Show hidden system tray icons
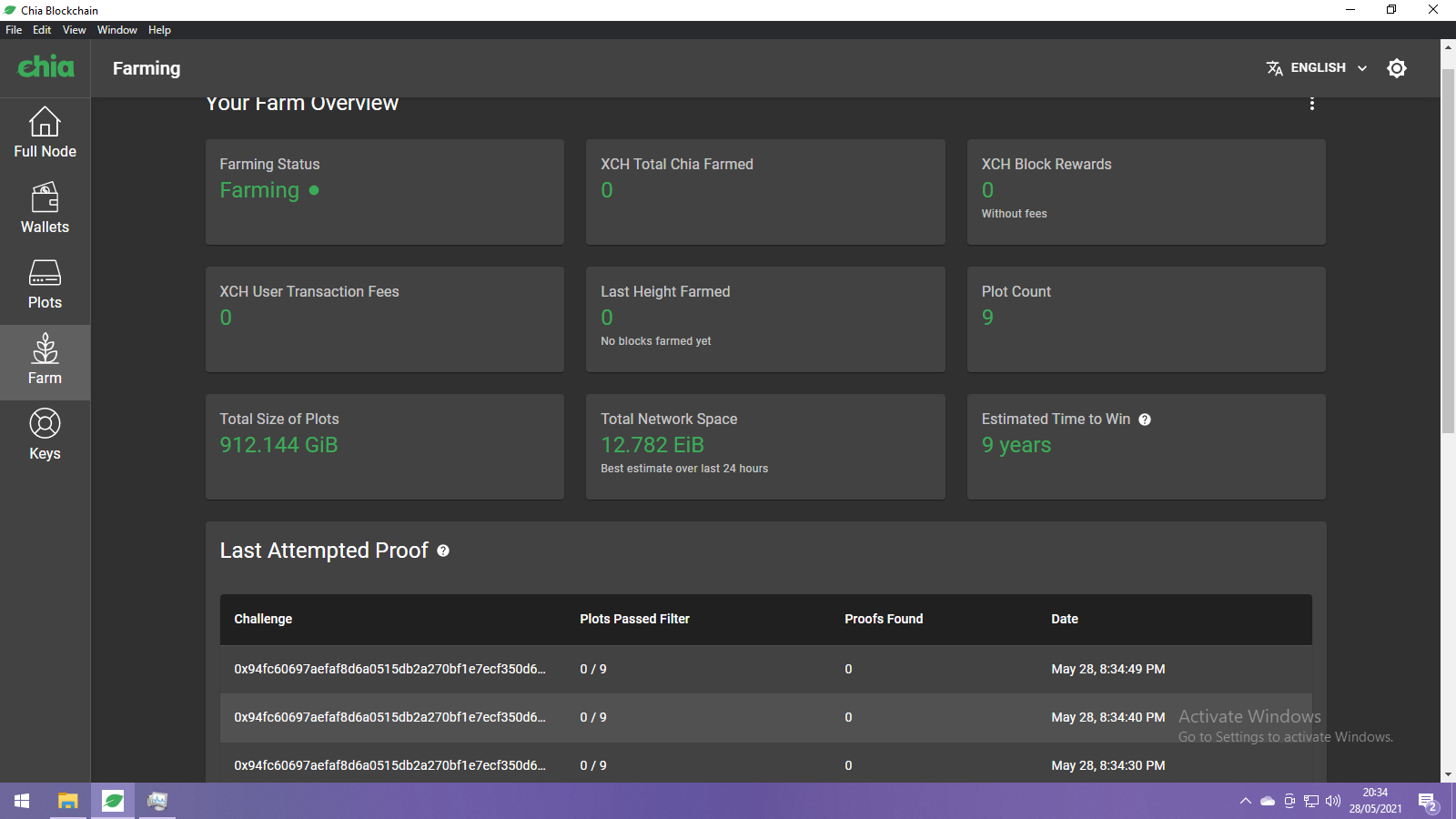This screenshot has width=1456, height=819. (x=1245, y=801)
